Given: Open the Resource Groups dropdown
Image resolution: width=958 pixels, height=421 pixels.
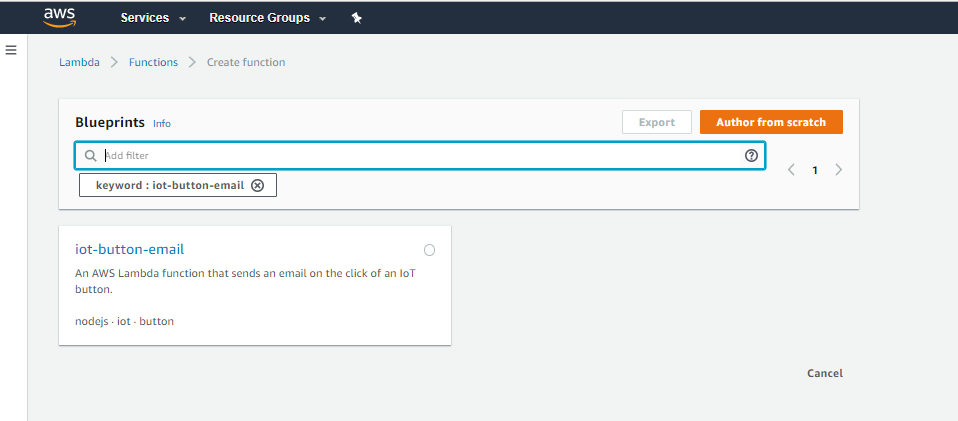Looking at the screenshot, I should 268,18.
